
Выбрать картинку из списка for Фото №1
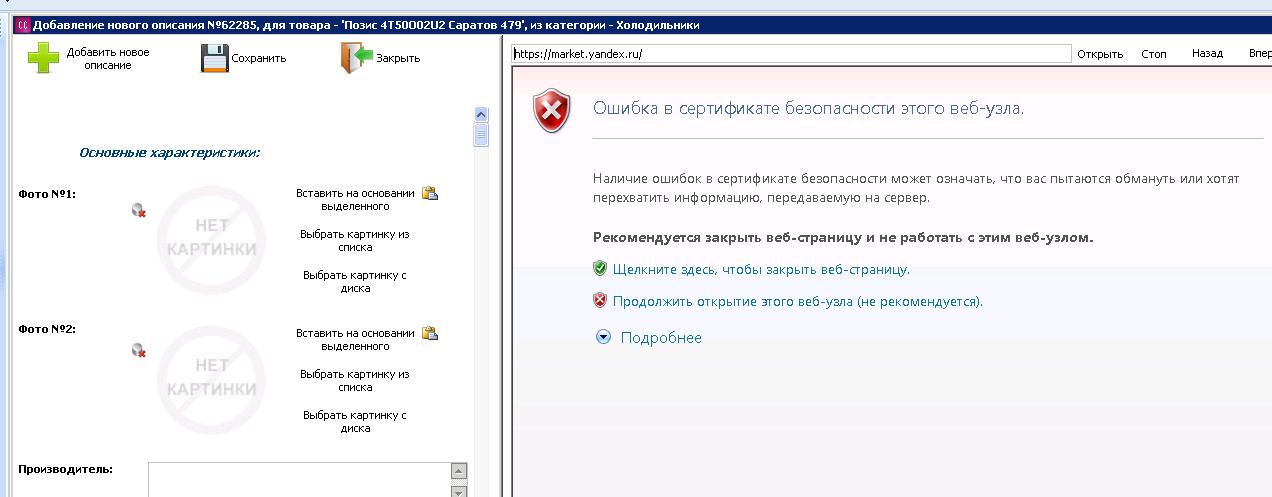point(355,241)
